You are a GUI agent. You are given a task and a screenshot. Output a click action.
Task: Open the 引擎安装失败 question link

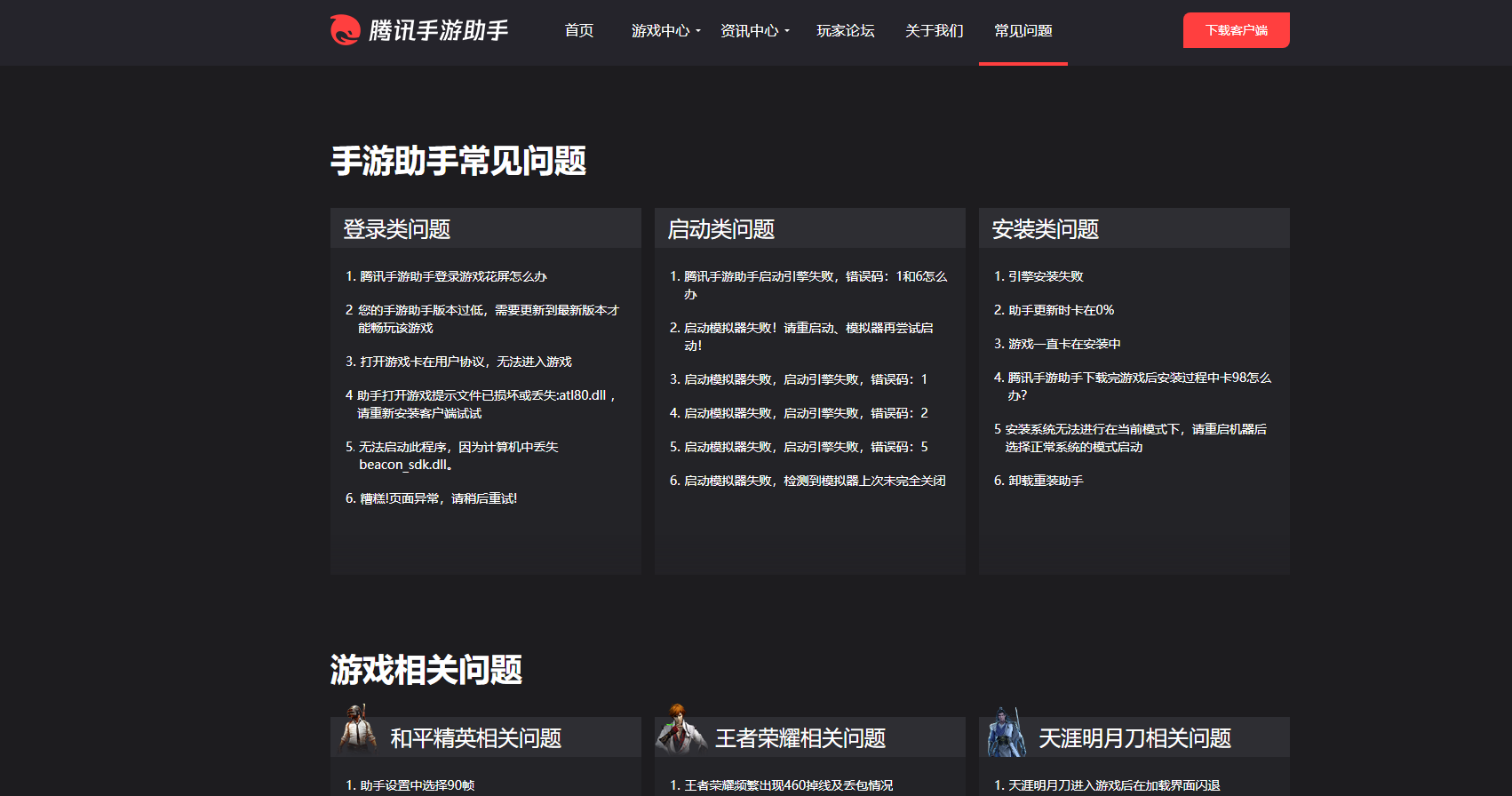point(1045,276)
